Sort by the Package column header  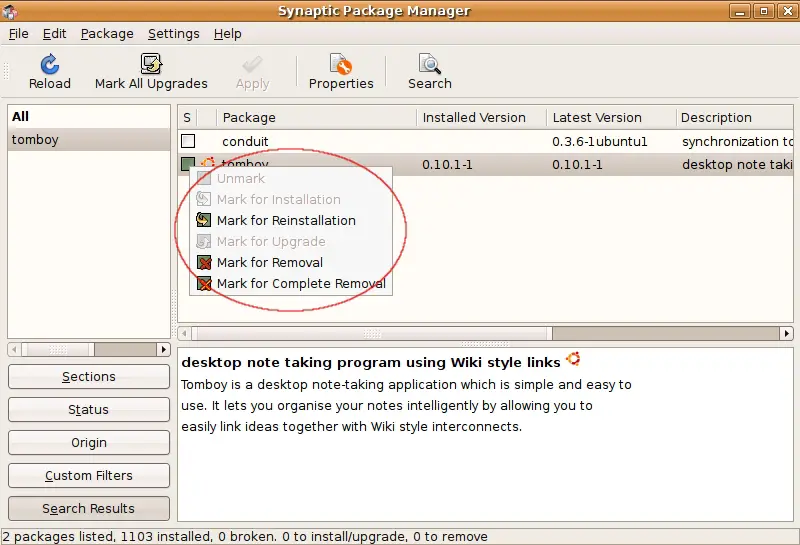pos(316,117)
